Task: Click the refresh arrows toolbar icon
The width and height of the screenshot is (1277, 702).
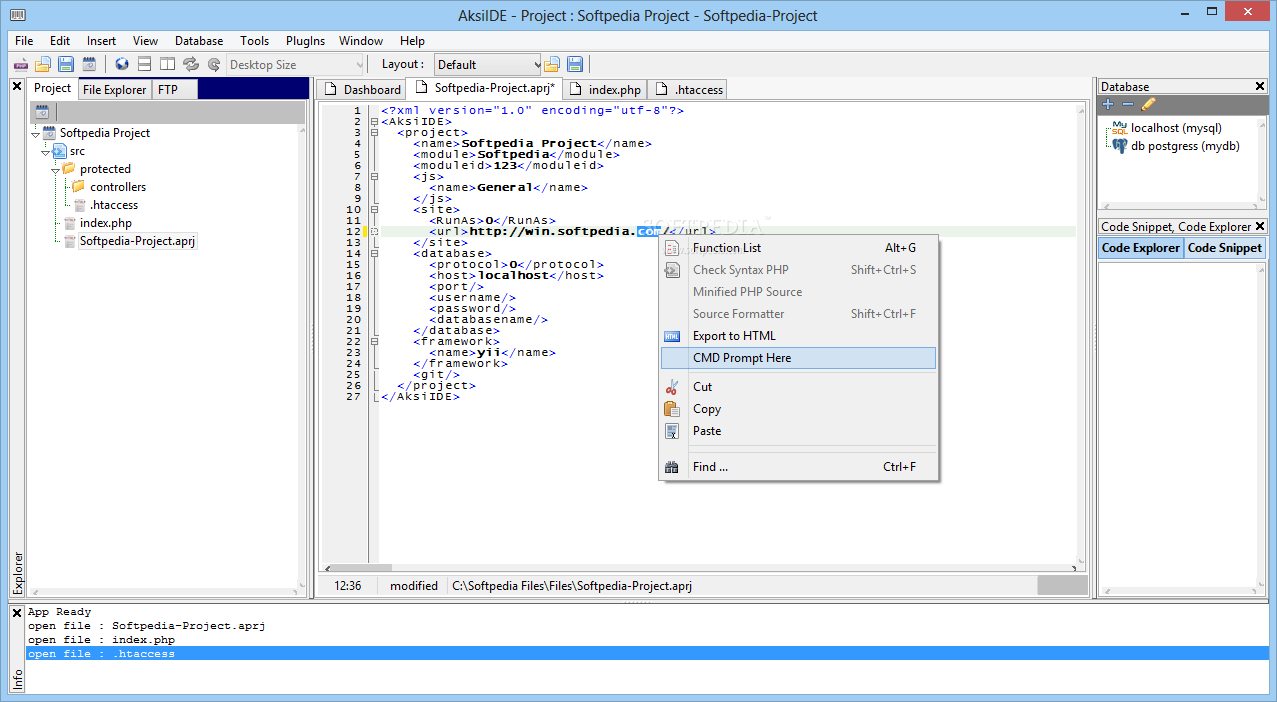Action: pos(191,65)
